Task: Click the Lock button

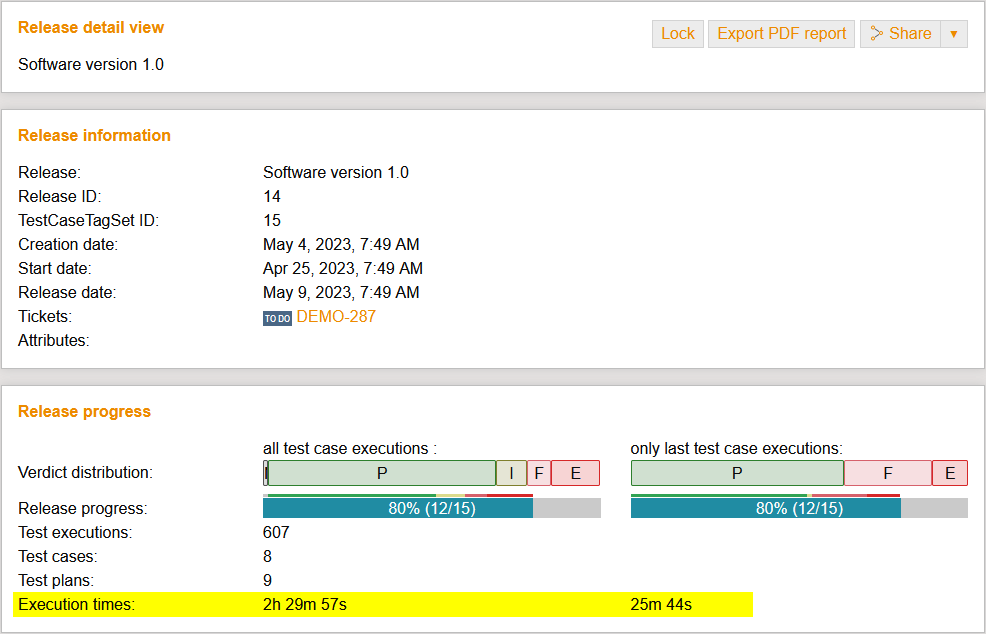Action: click(x=677, y=34)
